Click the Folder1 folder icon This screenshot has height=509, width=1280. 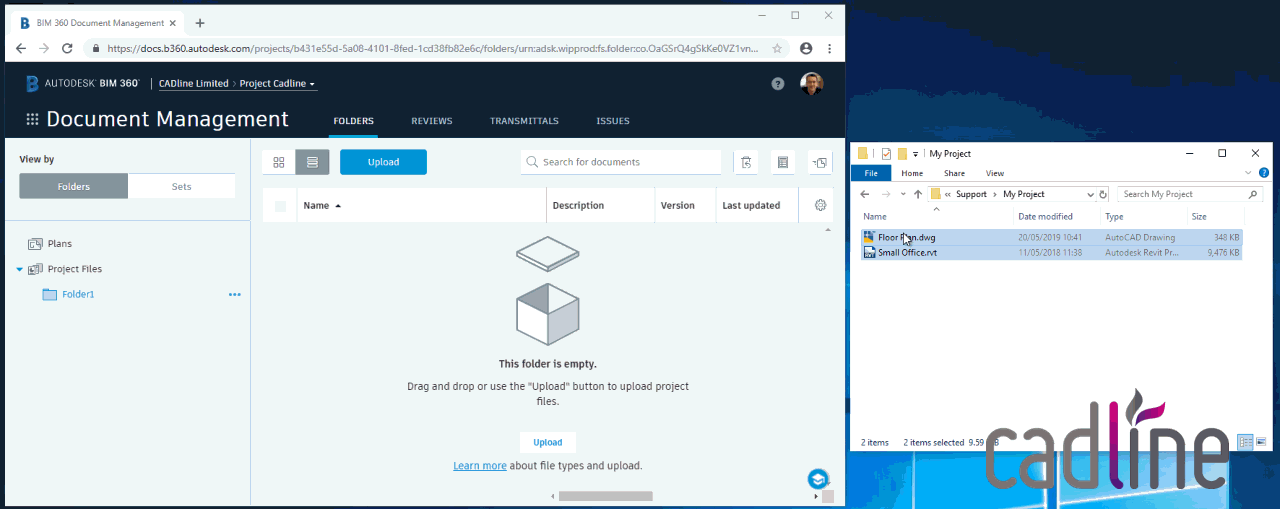point(50,294)
